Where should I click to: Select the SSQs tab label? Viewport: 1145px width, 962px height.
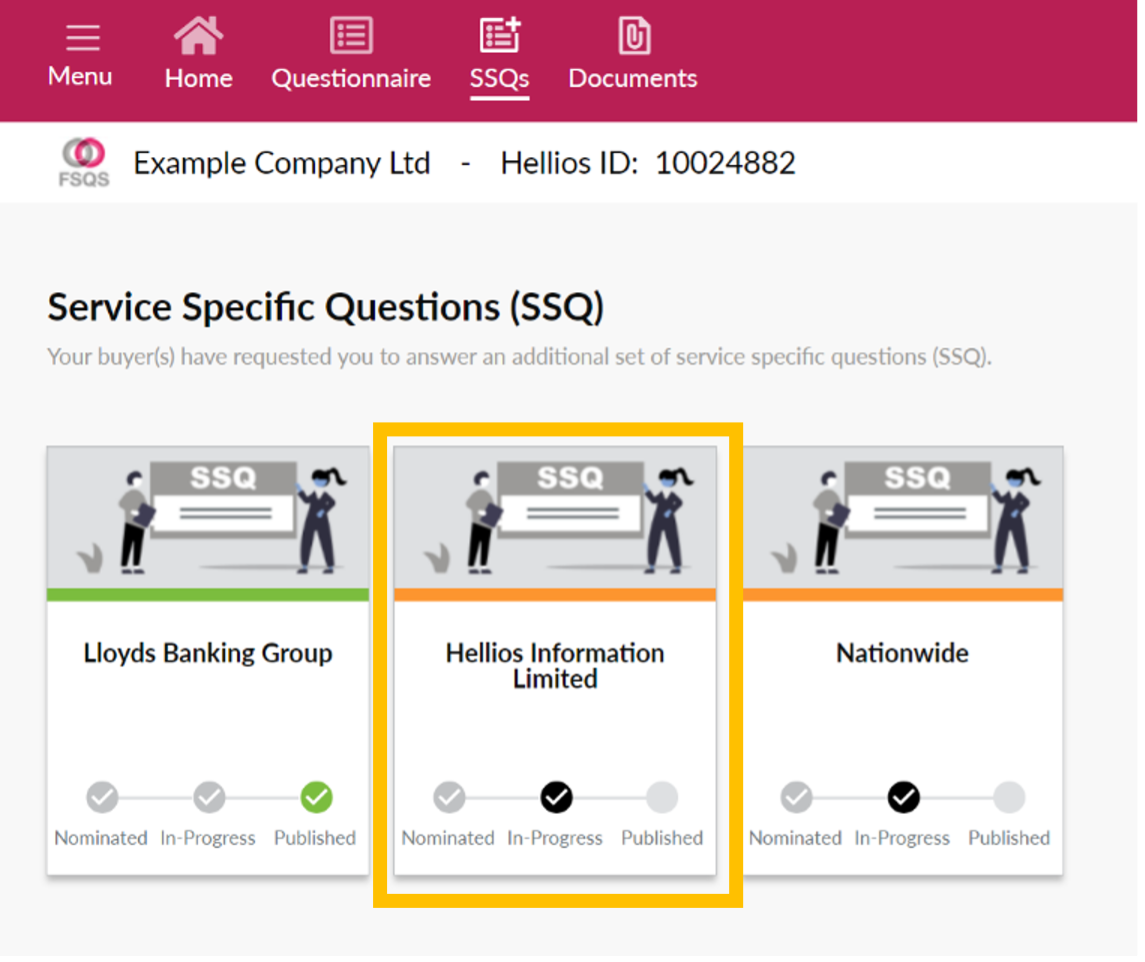tap(499, 78)
